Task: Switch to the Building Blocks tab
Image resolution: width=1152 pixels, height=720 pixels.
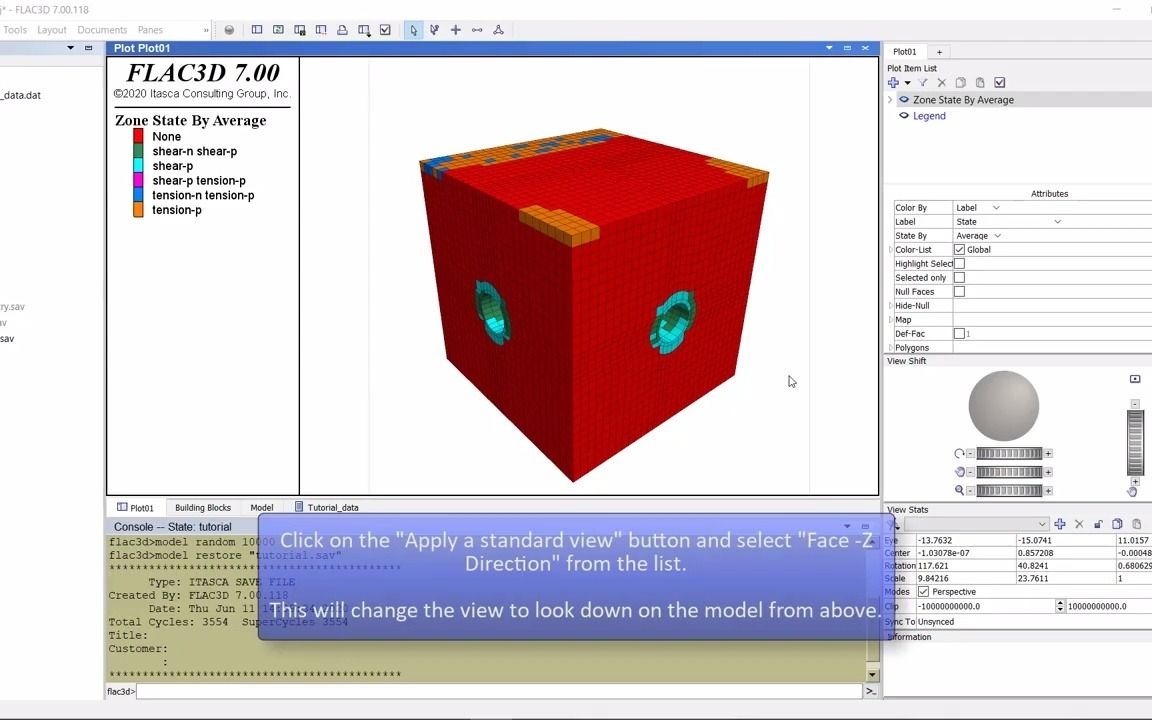Action: [203, 507]
